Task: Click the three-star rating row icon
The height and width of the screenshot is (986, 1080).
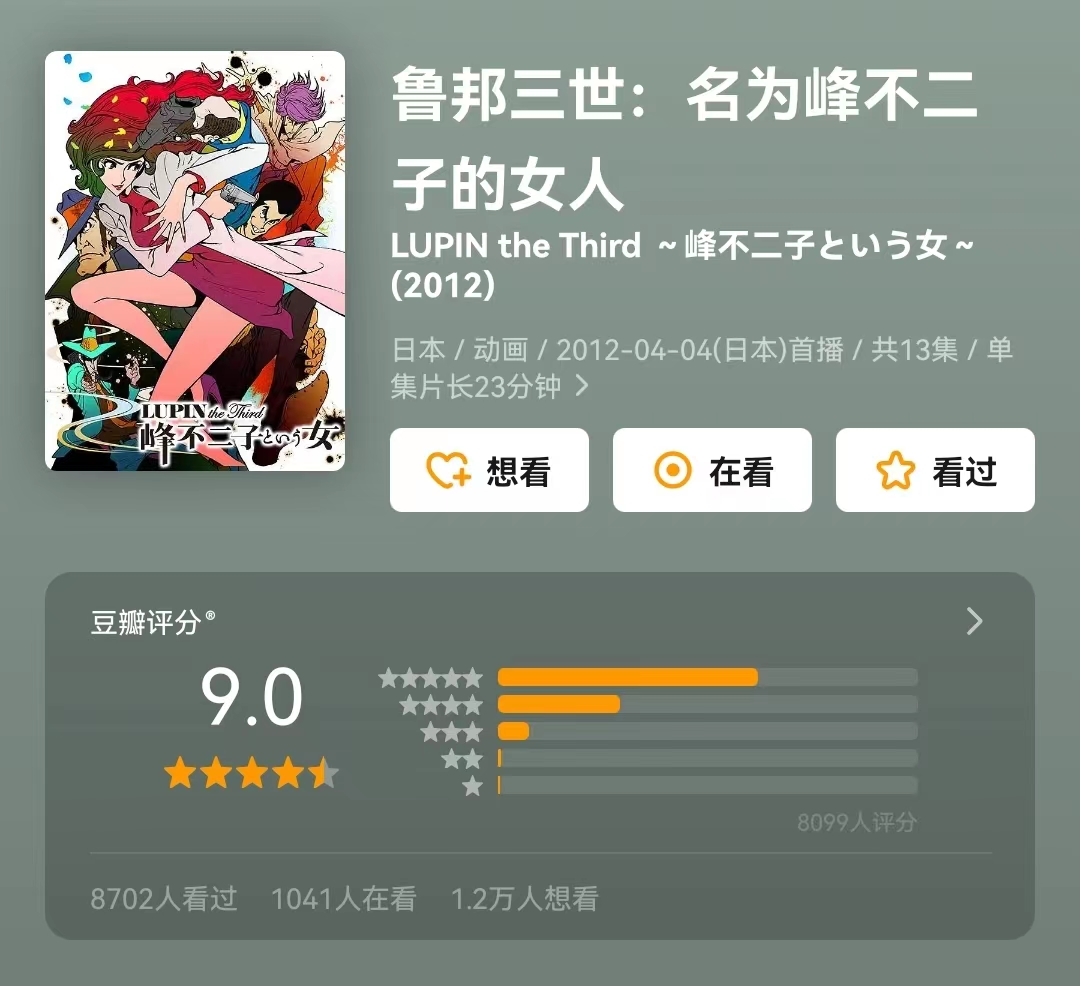Action: point(452,732)
